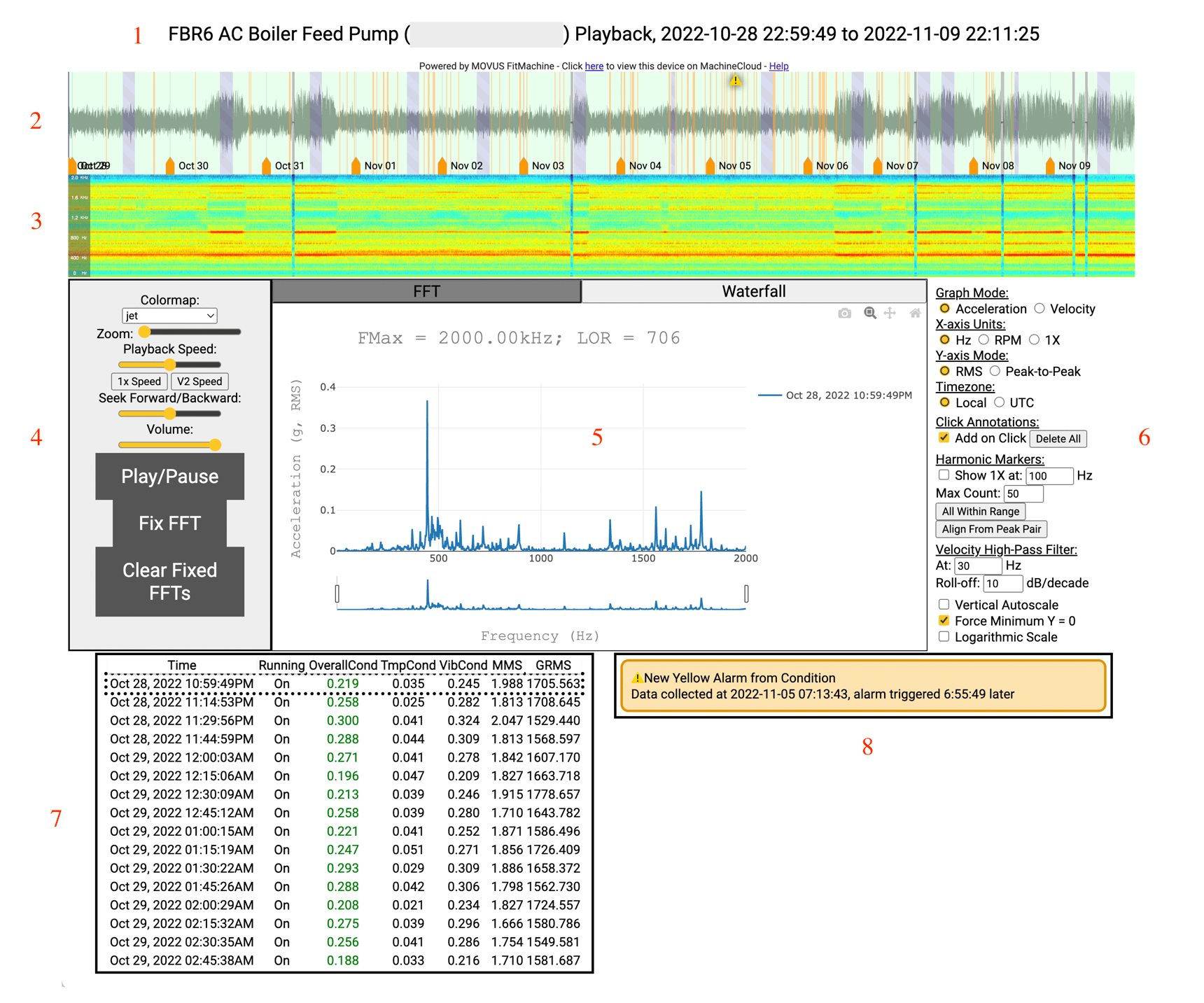Select the magnifier zoom tool above chart
Viewport: 1204px width, 1003px height.
(869, 313)
